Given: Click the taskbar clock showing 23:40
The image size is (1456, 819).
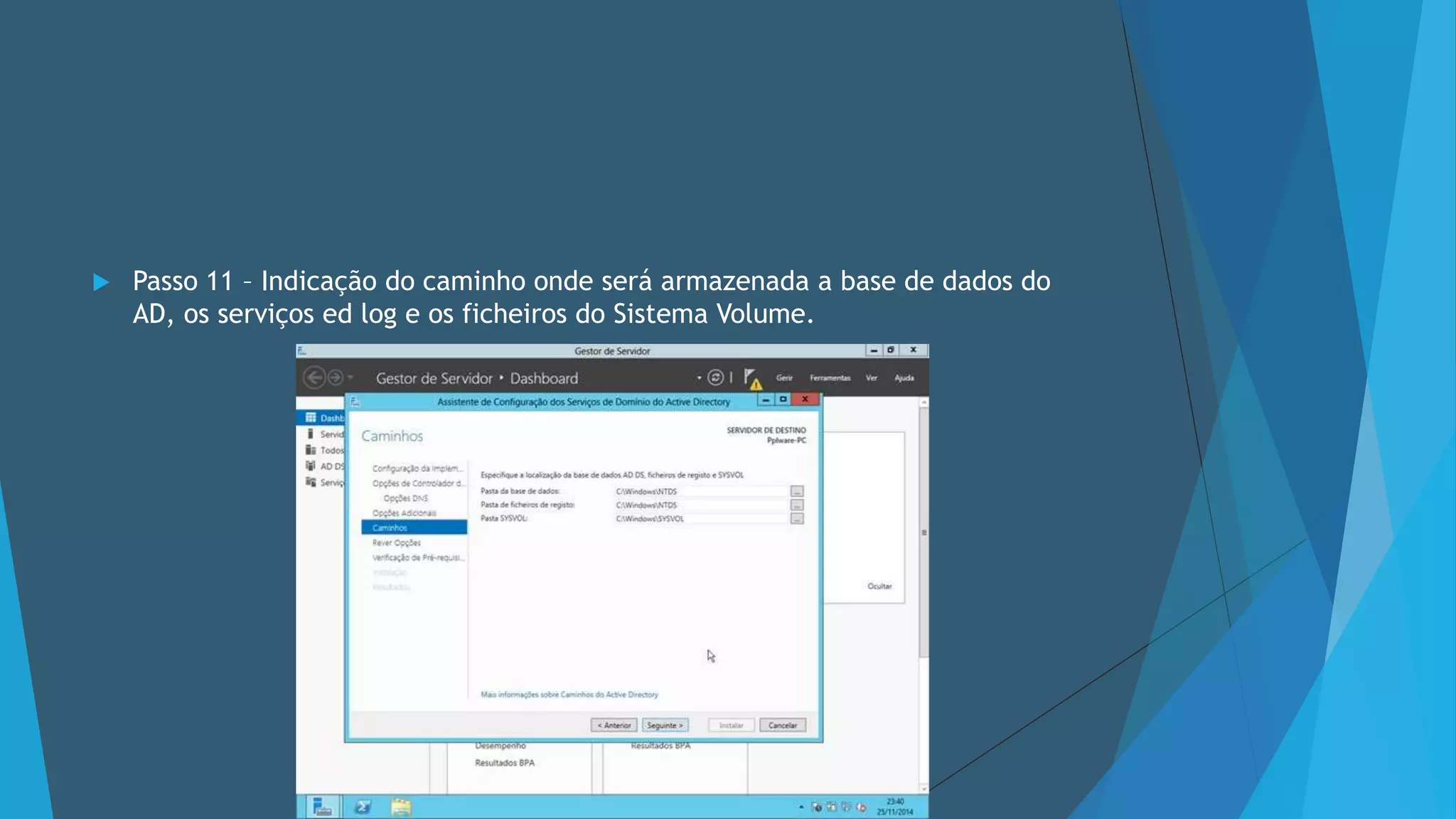Looking at the screenshot, I should 895,806.
